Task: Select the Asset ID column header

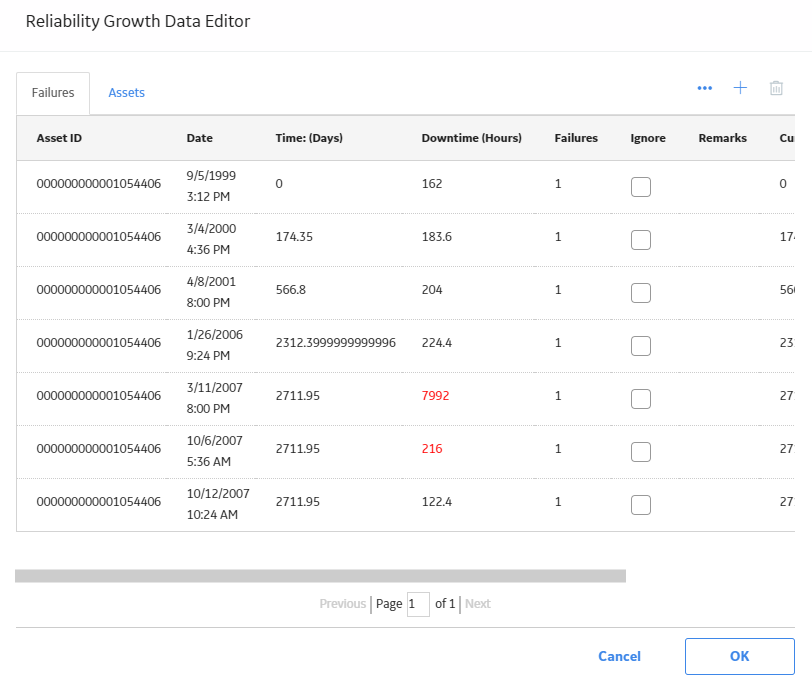Action: click(x=59, y=138)
